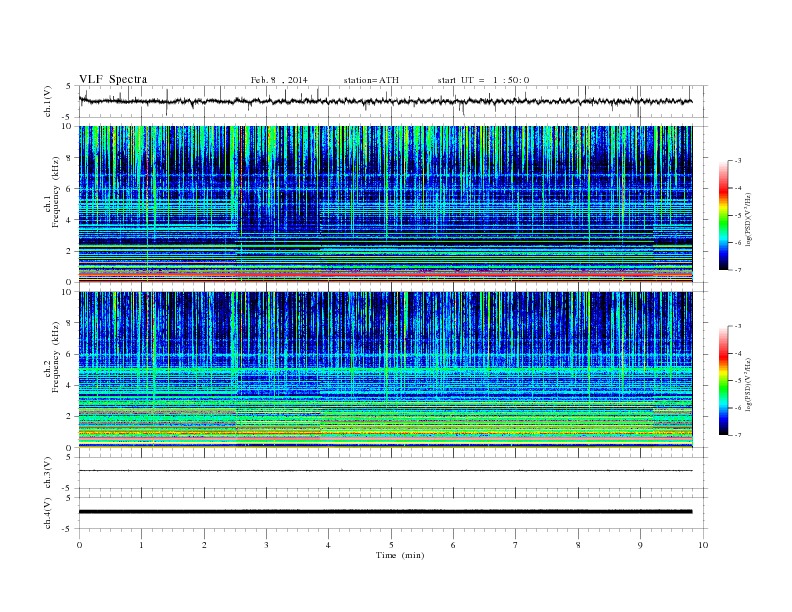Screen dimensions: 792x612
Task: Click the 'VLF Spectra' title text
Action: (113, 79)
